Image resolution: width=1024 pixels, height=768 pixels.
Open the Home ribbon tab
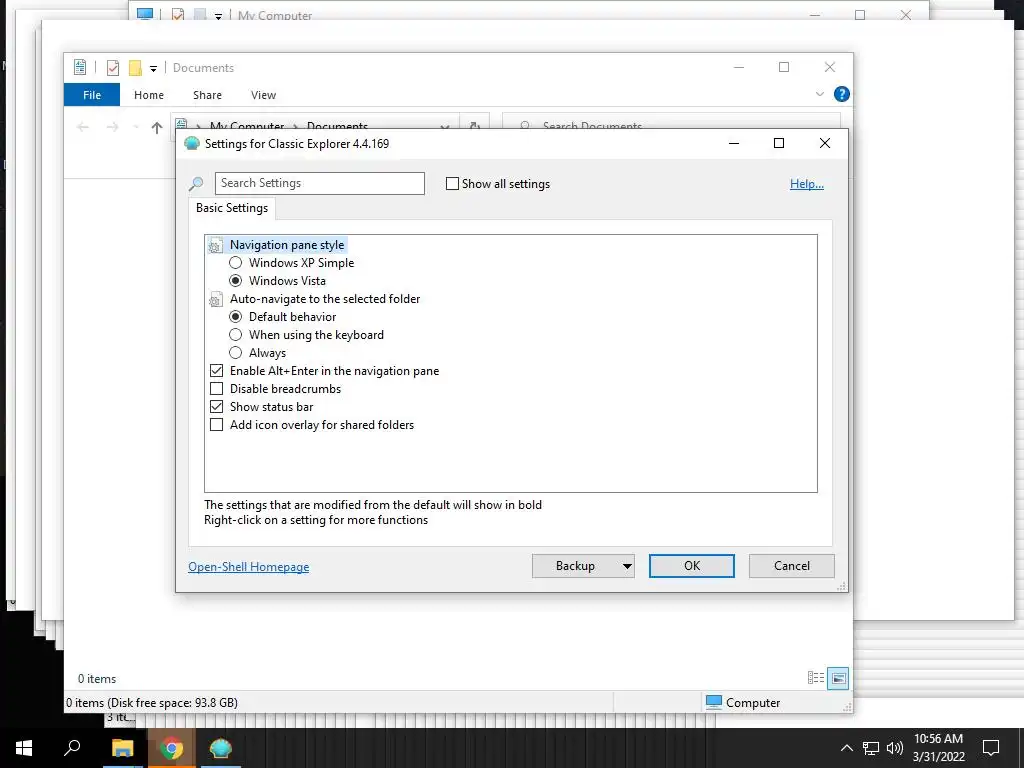(149, 95)
